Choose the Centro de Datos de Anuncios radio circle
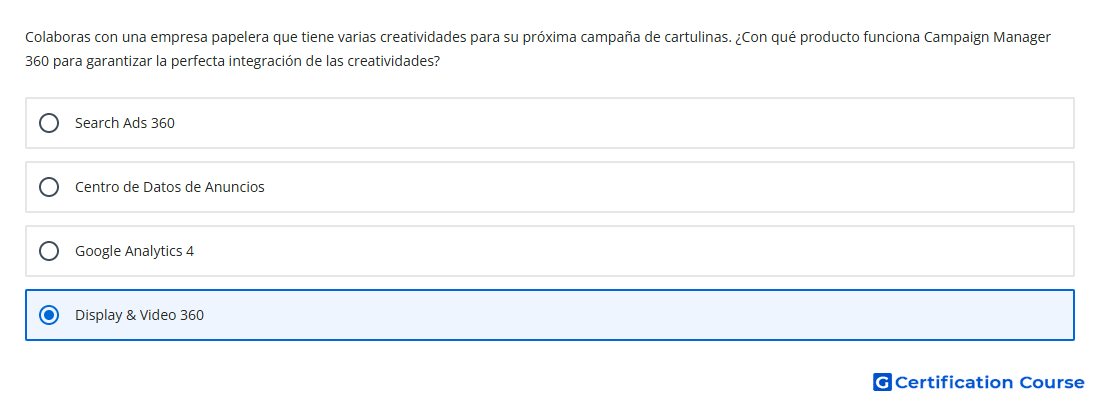The image size is (1100, 401). [48, 187]
